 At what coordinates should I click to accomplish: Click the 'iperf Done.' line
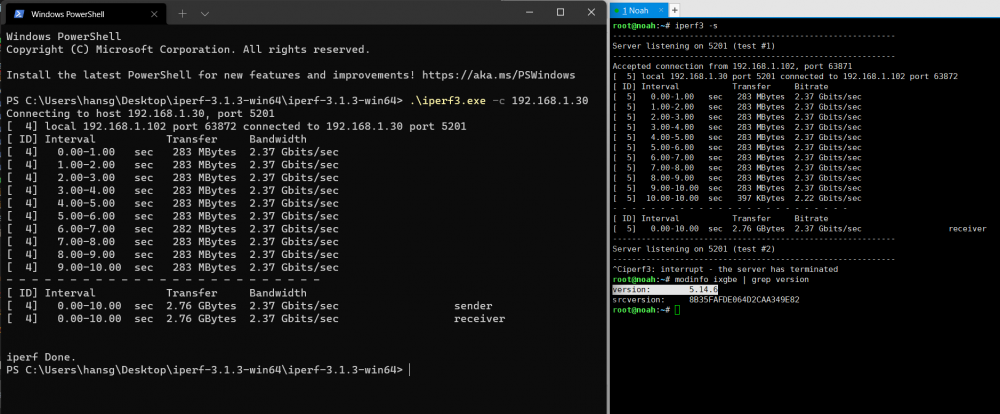tap(41, 357)
